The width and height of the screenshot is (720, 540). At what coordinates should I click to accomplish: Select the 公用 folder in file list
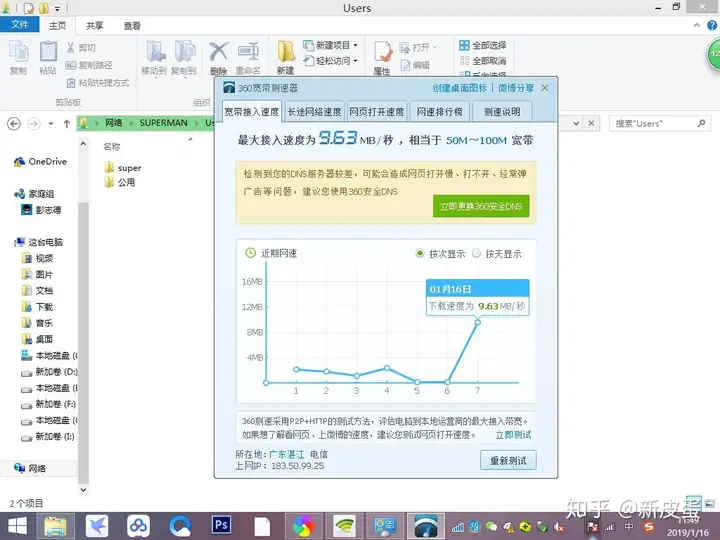(120, 182)
